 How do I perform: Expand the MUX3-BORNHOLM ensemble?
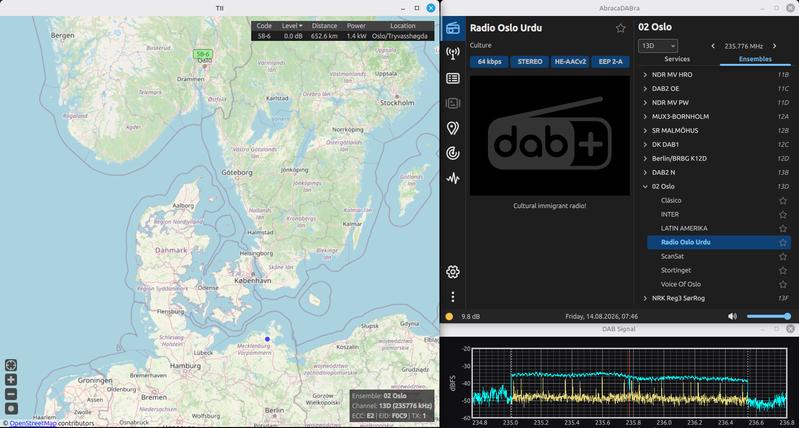645,117
